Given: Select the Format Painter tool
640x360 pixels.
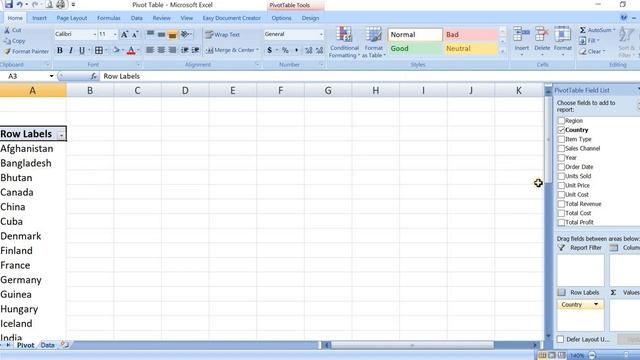Looking at the screenshot, I should tap(27, 51).
